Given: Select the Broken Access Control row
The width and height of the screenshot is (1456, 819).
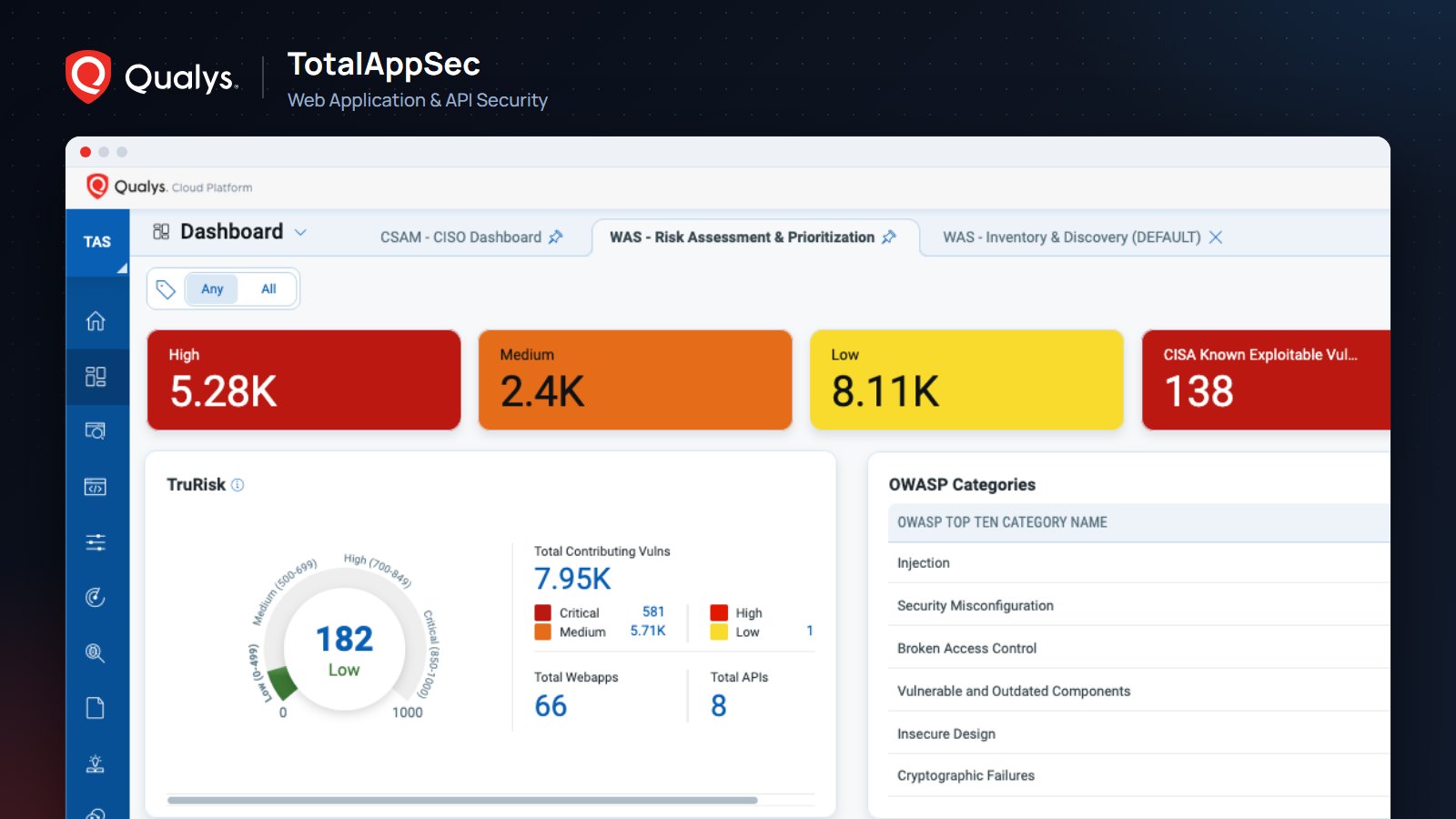Looking at the screenshot, I should (1139, 648).
